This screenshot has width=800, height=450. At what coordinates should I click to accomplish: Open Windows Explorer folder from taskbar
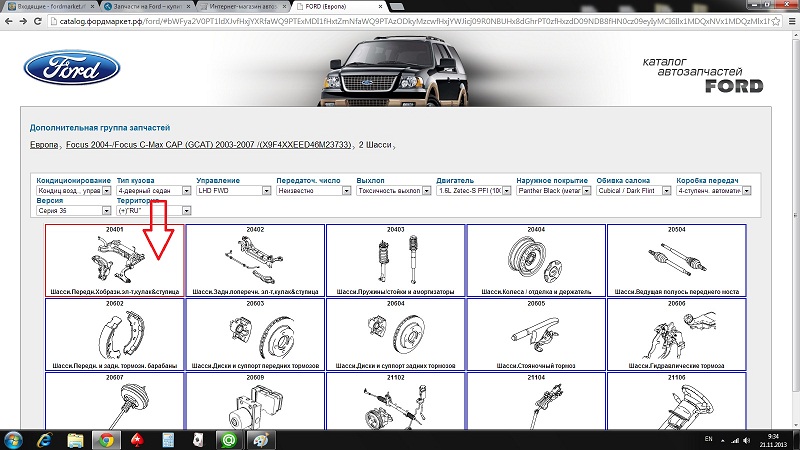pyautogui.click(x=75, y=440)
